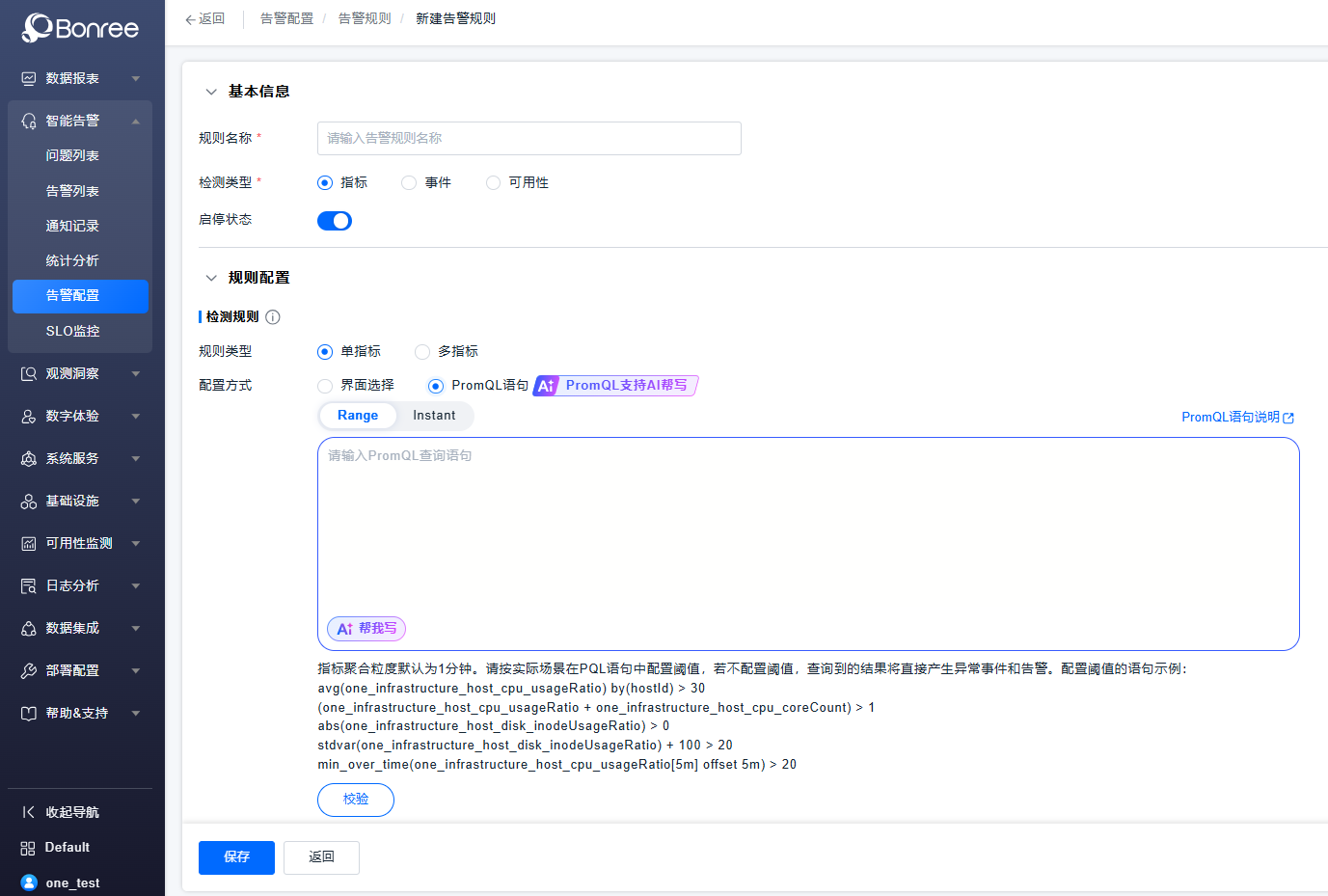Switch to the Instant query tab

[x=434, y=415]
